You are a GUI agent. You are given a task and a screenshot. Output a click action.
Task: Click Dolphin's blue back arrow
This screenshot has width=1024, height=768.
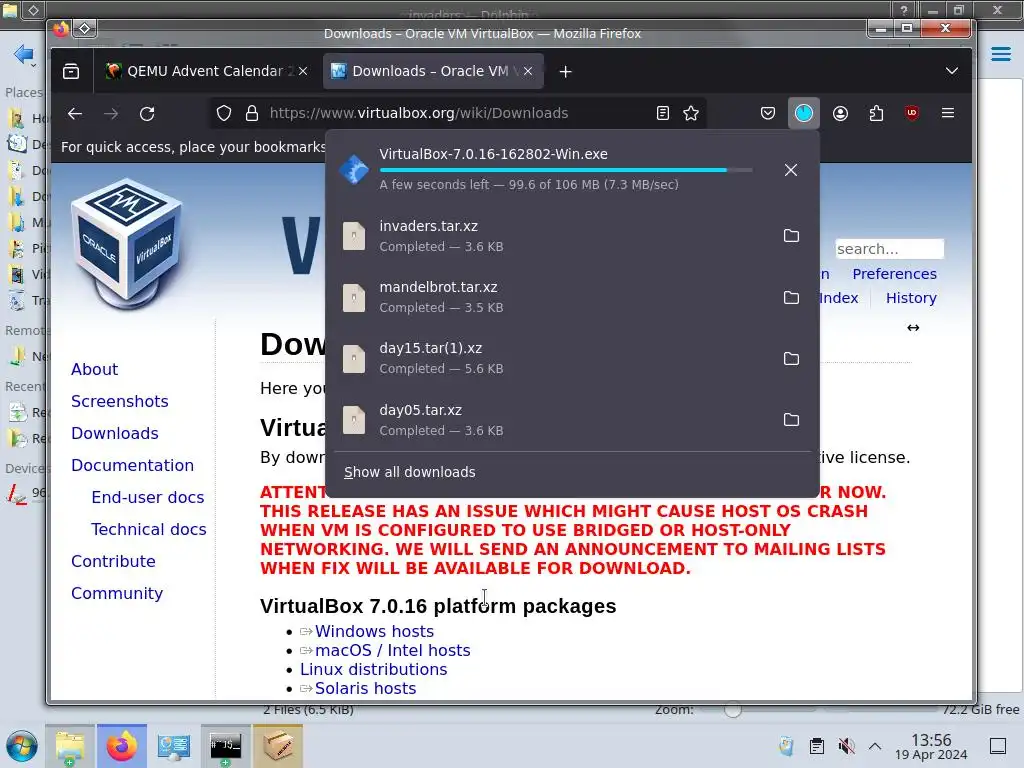[x=24, y=54]
